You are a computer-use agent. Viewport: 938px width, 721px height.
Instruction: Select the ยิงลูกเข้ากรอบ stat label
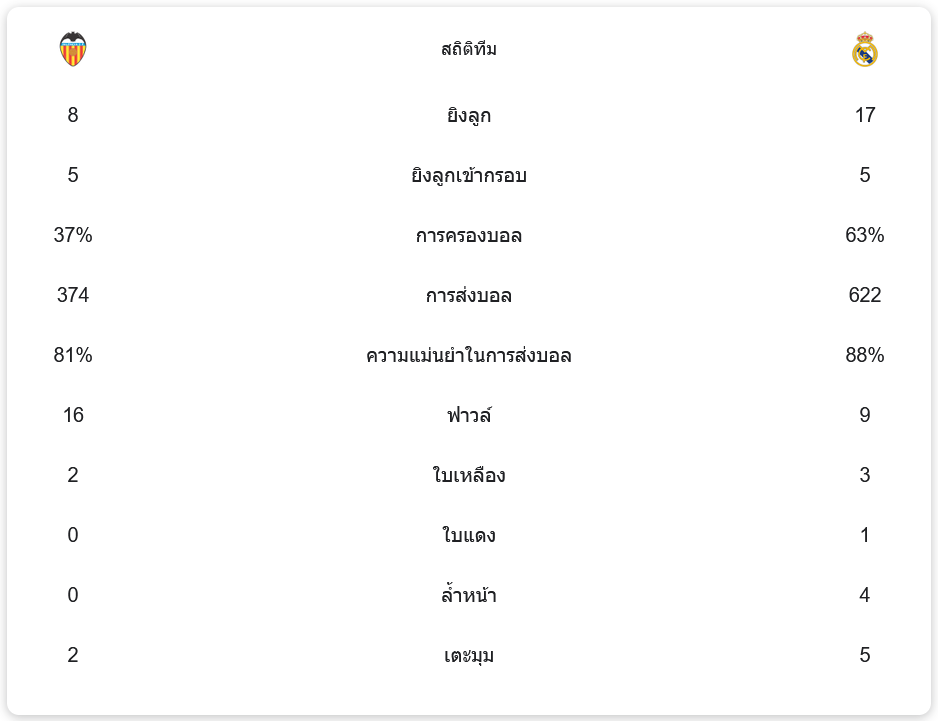[468, 176]
